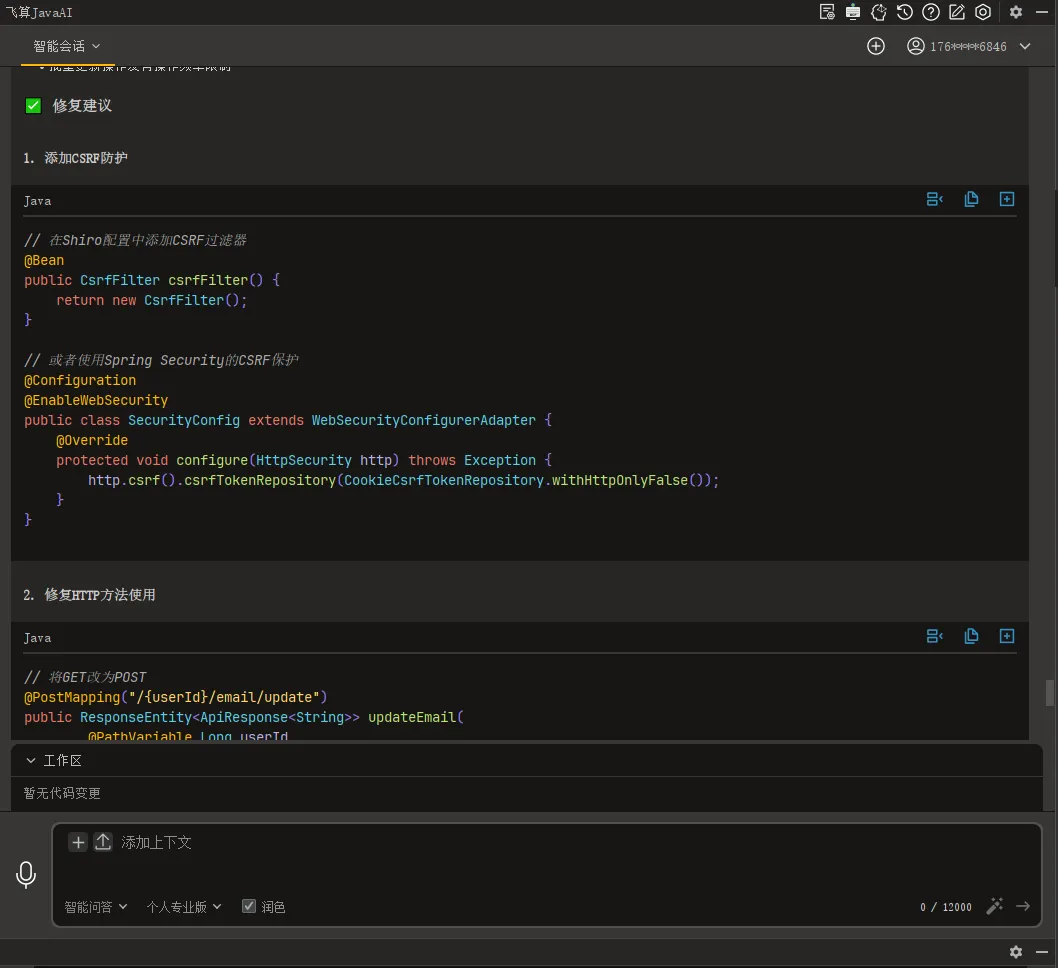Click the chat vertical scrollbar thumb
Viewport: 1058px width, 968px height.
1049,692
